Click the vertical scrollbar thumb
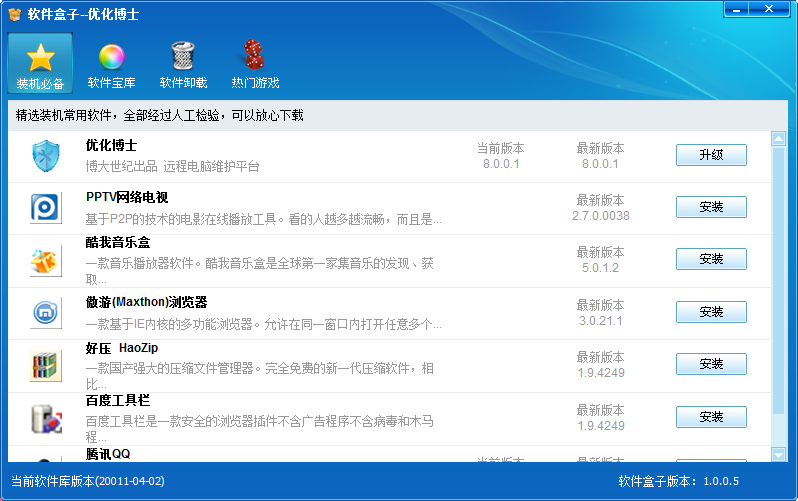Viewport: 798px width, 501px height. [x=778, y=280]
